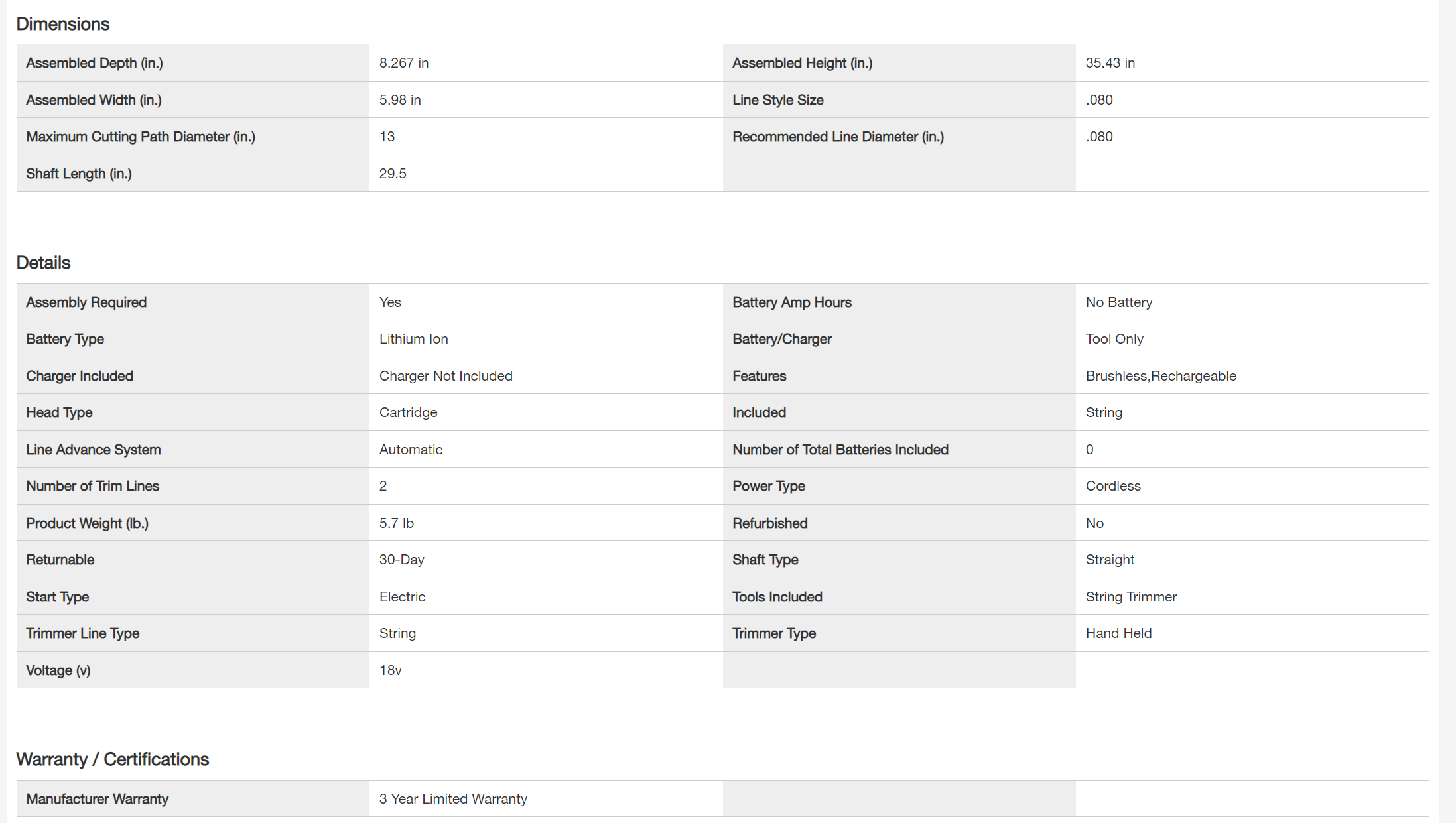Click the 3 Year Limited Warranty text
This screenshot has width=1456, height=823.
[453, 799]
